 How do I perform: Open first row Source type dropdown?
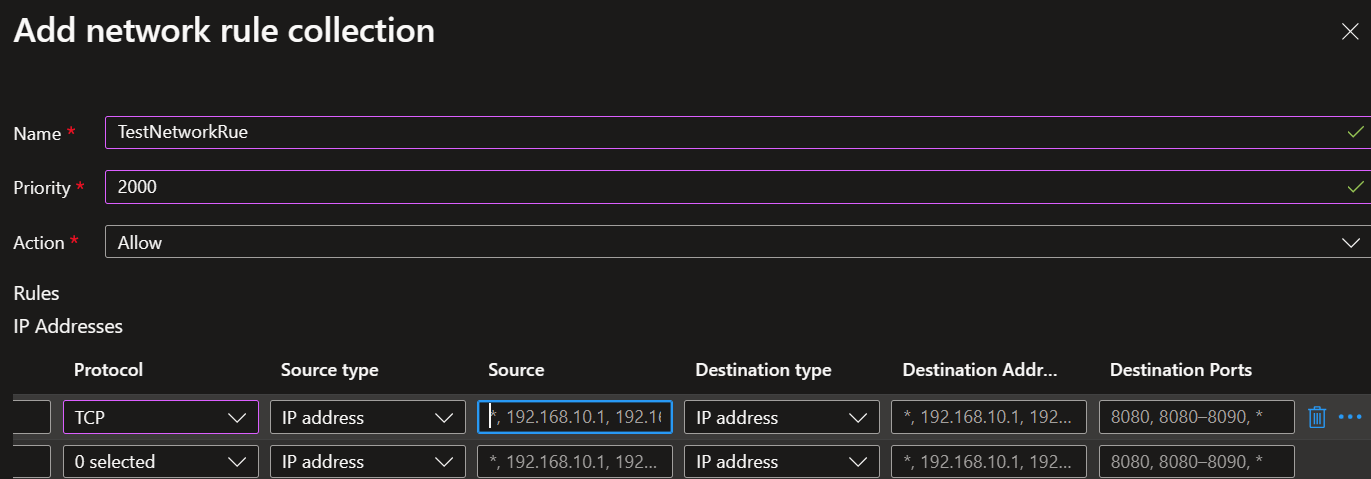[x=368, y=417]
